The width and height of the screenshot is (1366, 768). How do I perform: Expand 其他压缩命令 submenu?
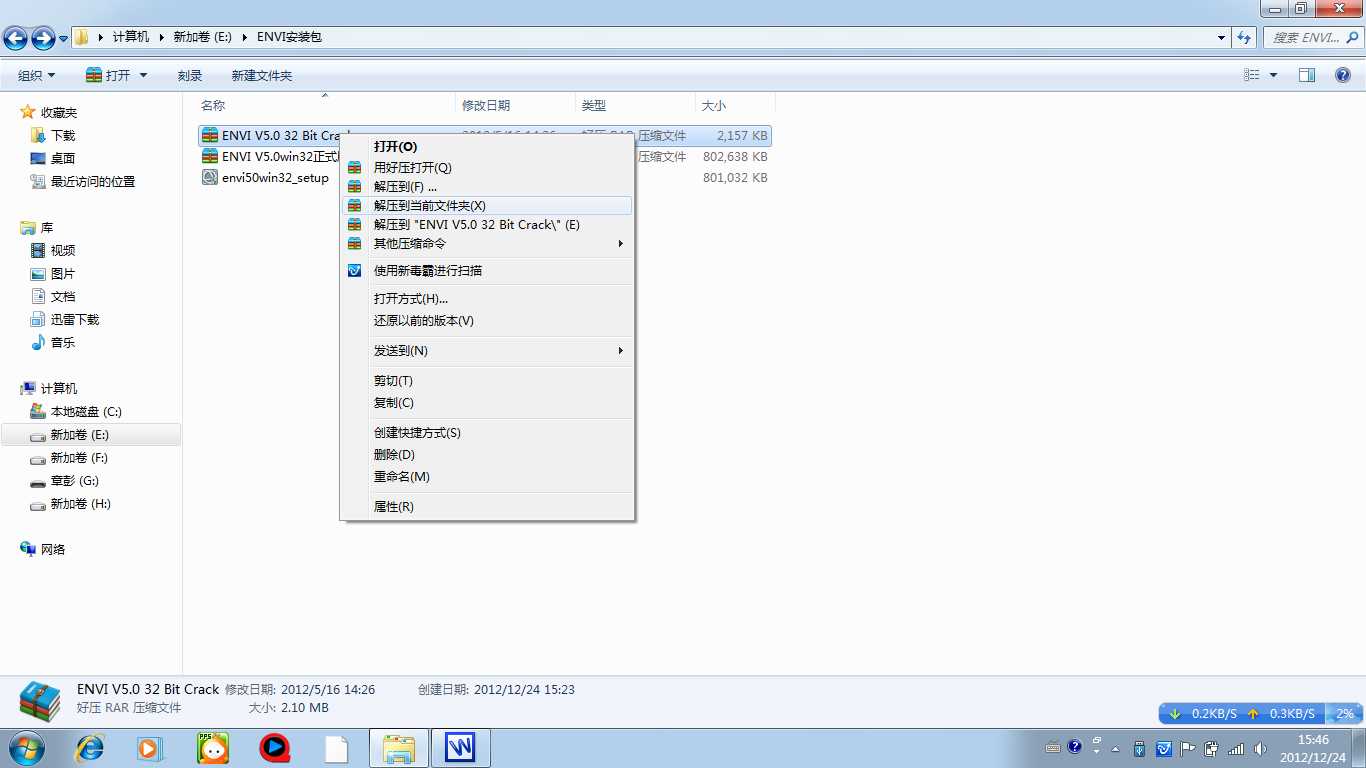(487, 243)
